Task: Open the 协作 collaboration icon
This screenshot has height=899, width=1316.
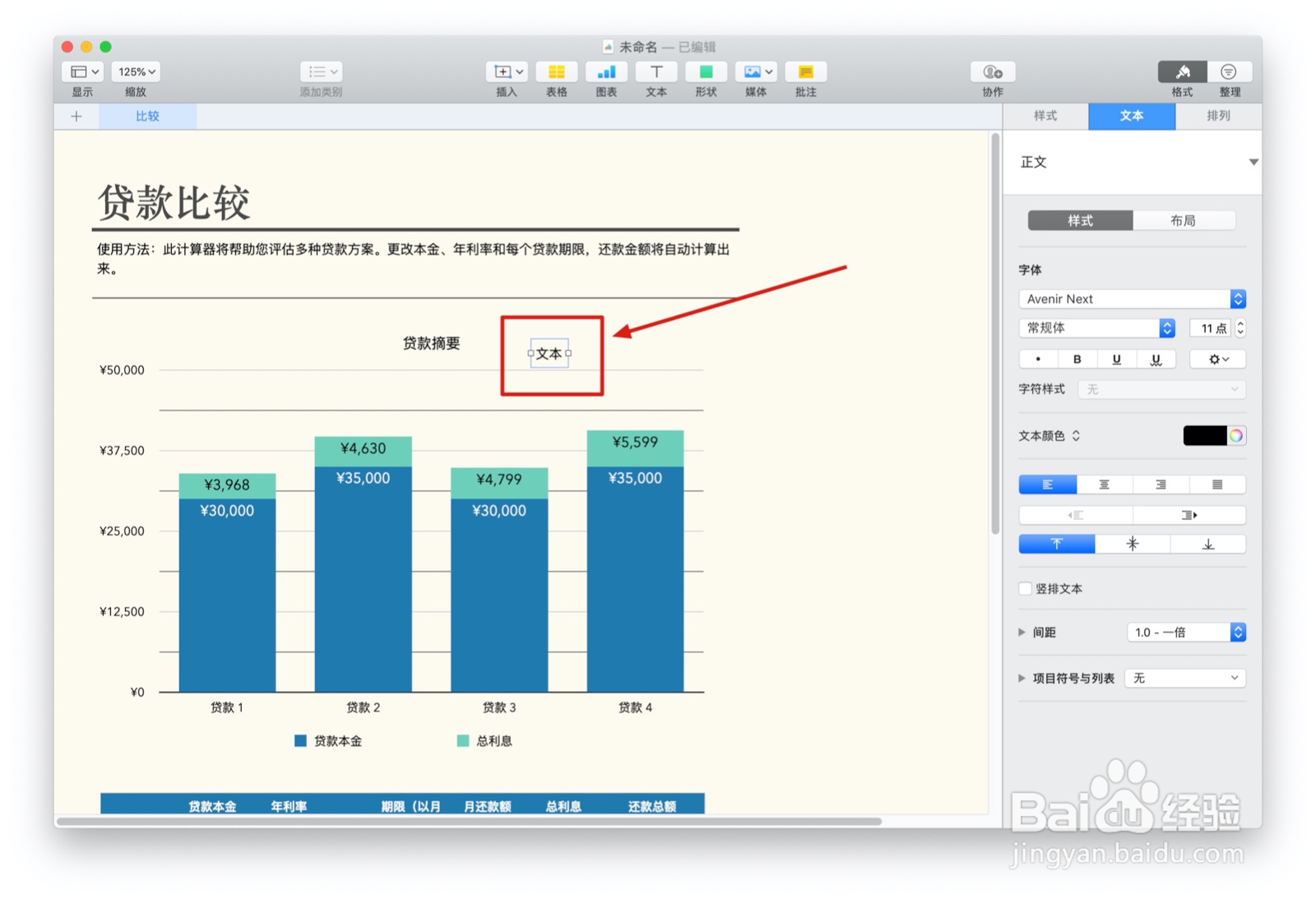Action: [x=992, y=72]
